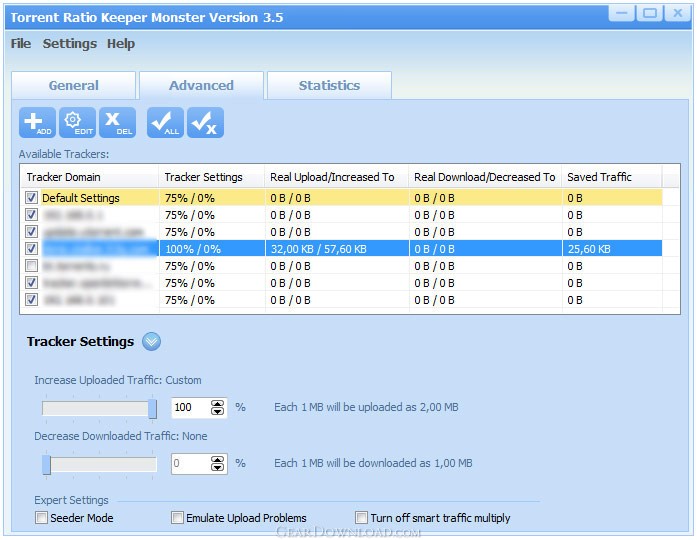Image resolution: width=697 pixels, height=540 pixels.
Task: Toggle the Emulate Upload Problems checkbox
Action: pos(178,518)
